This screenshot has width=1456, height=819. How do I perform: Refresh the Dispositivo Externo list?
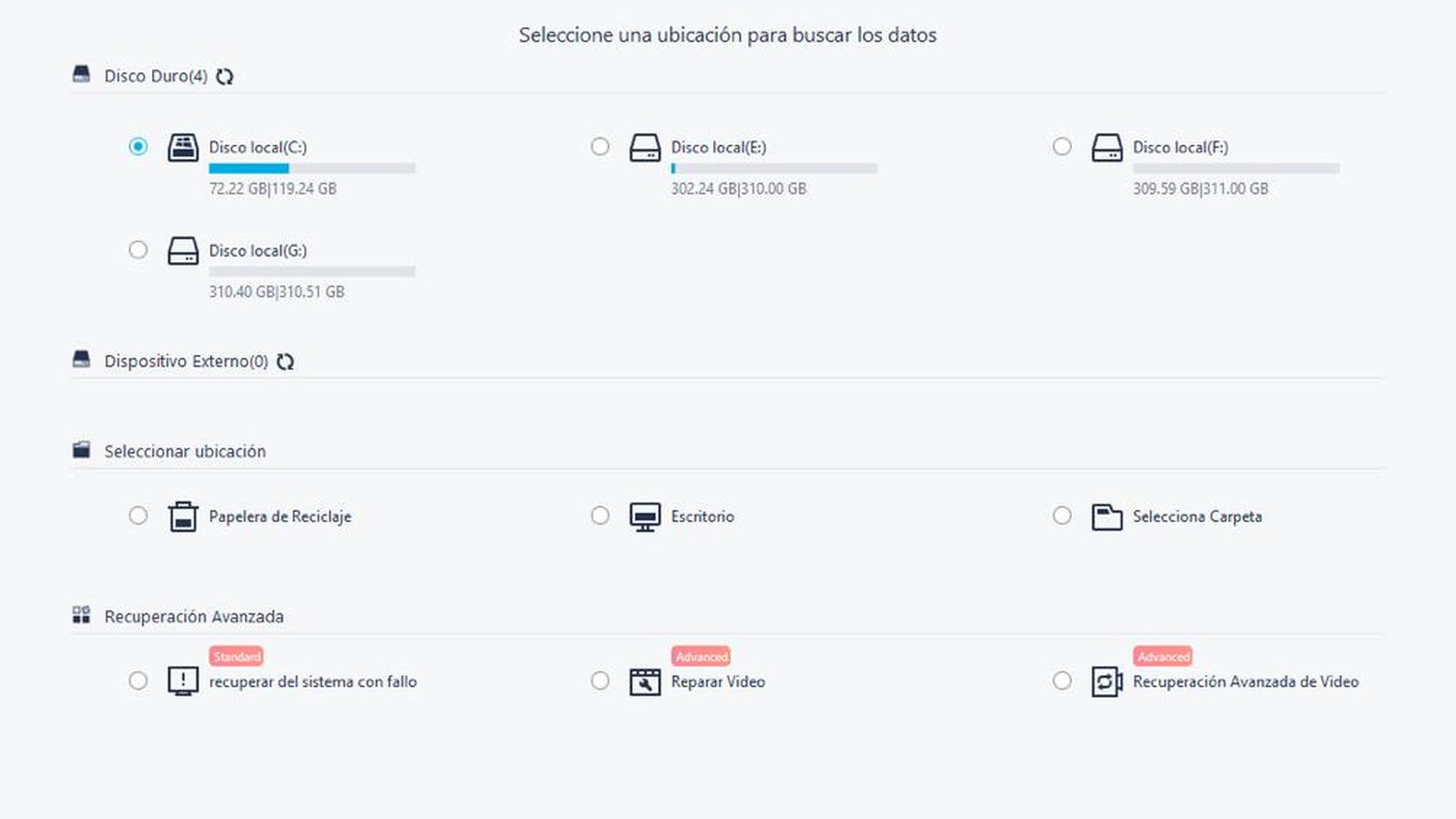tap(286, 362)
